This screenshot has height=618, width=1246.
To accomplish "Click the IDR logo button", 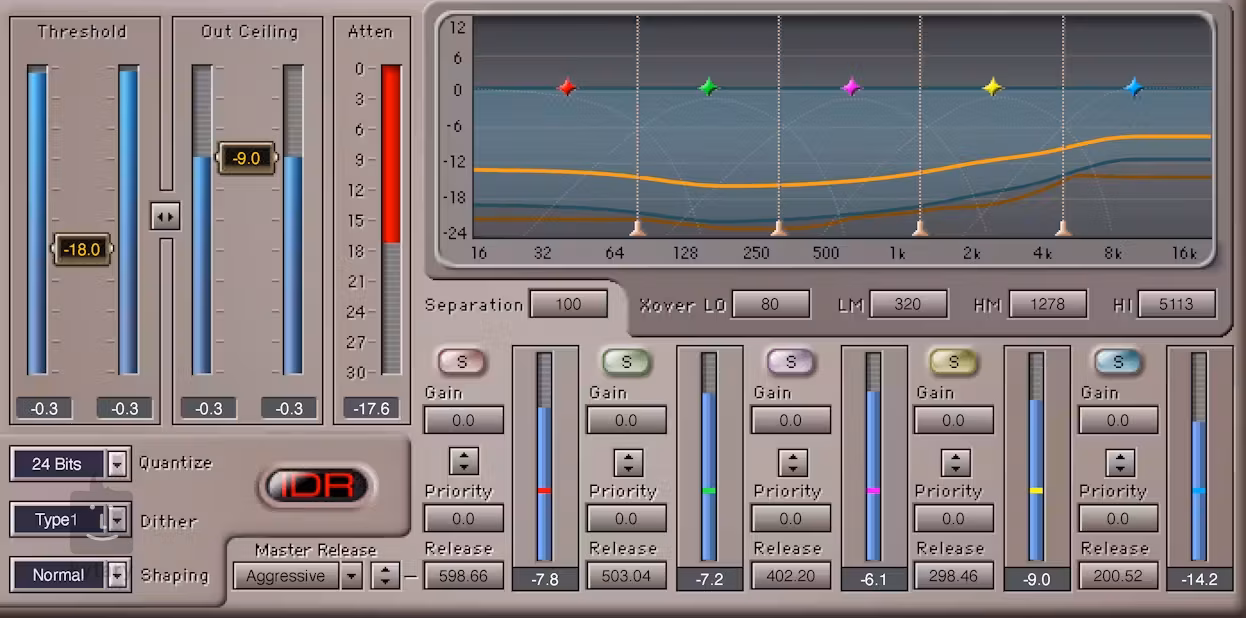I will click(x=316, y=487).
